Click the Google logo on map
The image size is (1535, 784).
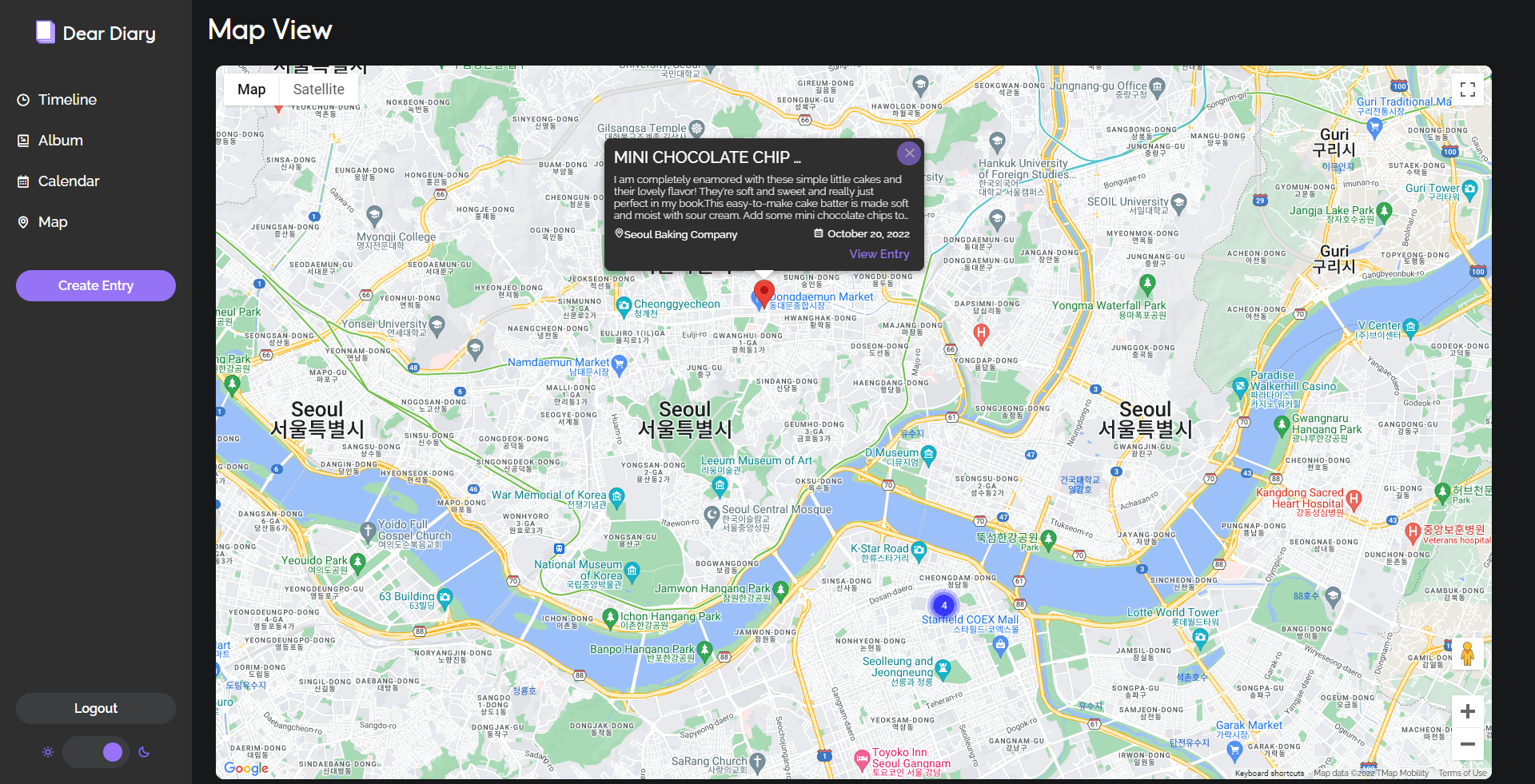pos(246,768)
